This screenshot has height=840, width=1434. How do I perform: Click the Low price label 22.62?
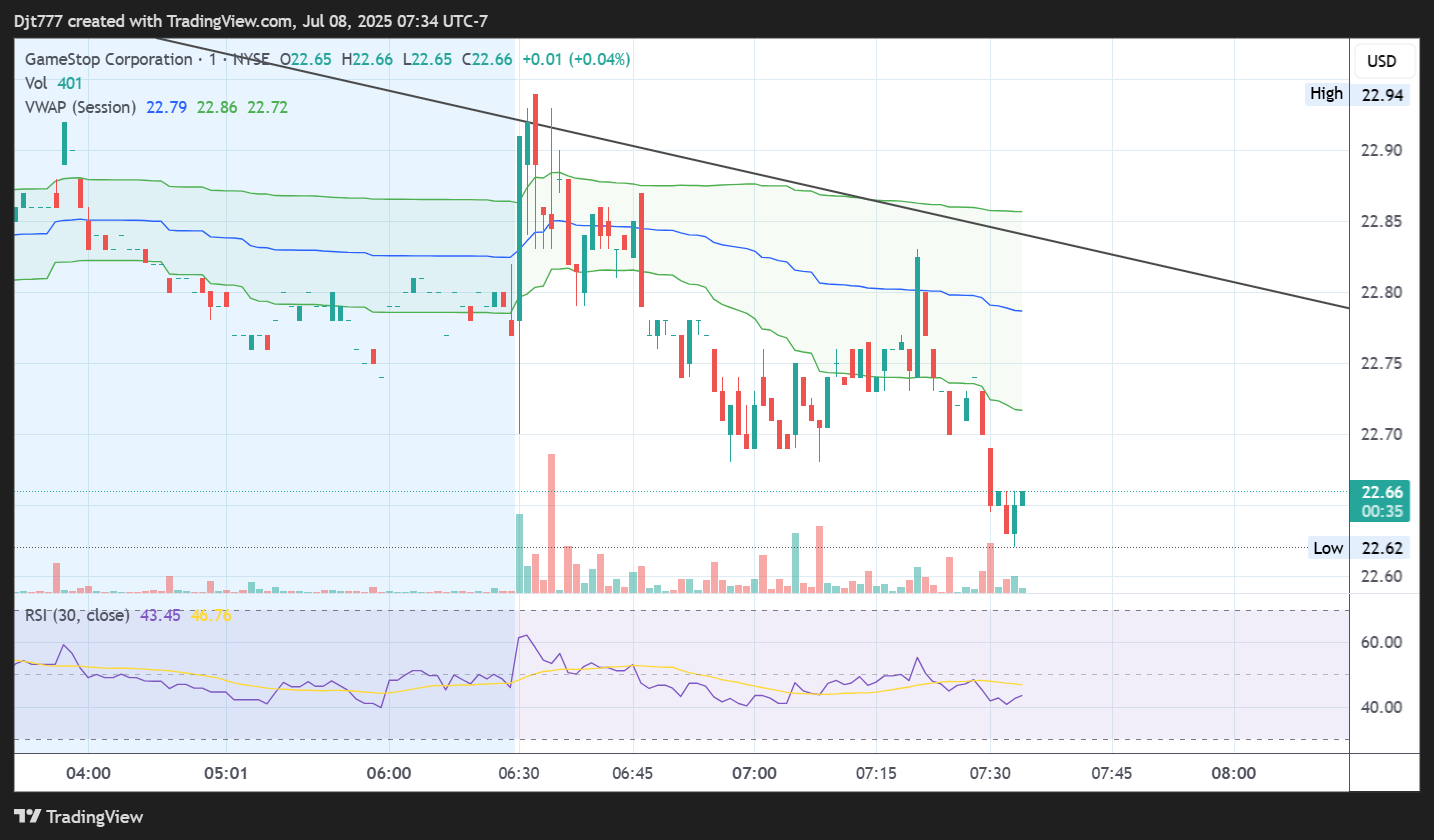pyautogui.click(x=1359, y=547)
